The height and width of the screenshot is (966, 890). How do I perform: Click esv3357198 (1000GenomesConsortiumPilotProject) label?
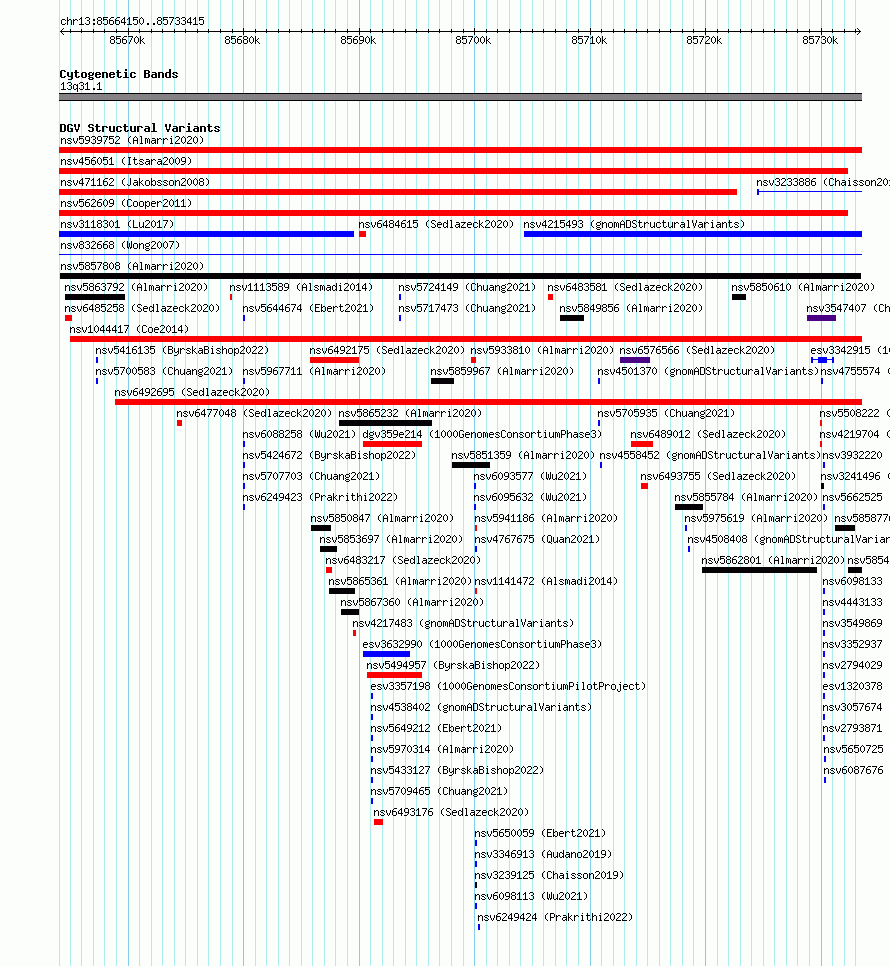click(508, 686)
